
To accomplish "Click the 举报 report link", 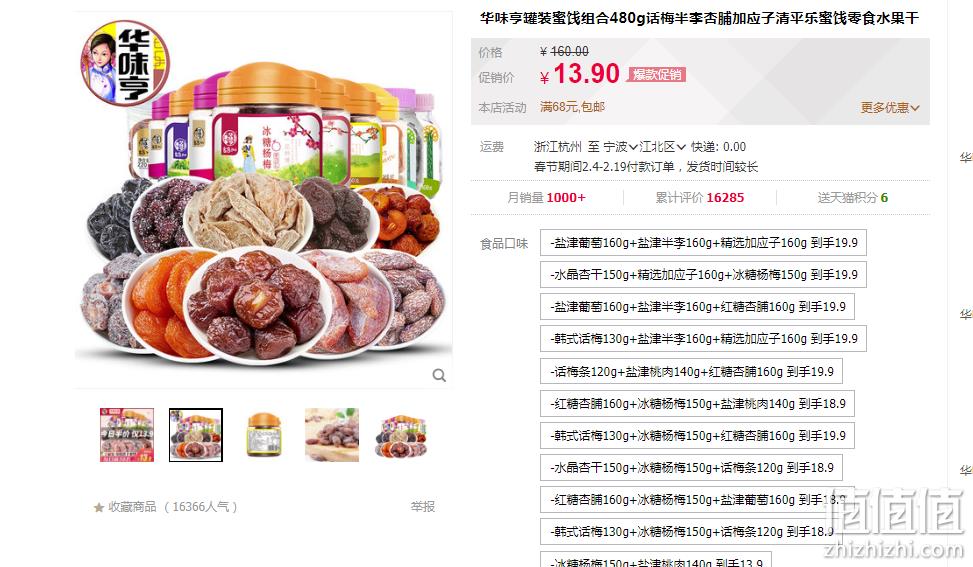I will point(423,507).
